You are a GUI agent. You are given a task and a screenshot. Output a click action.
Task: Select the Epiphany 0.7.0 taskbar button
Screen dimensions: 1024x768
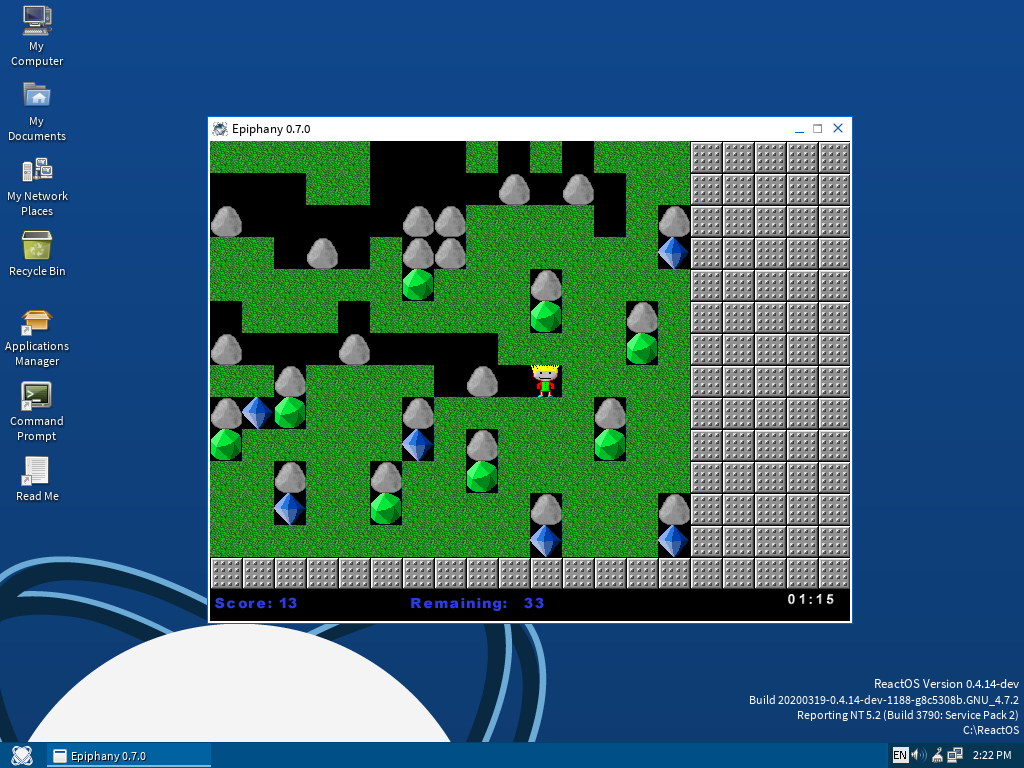point(128,756)
